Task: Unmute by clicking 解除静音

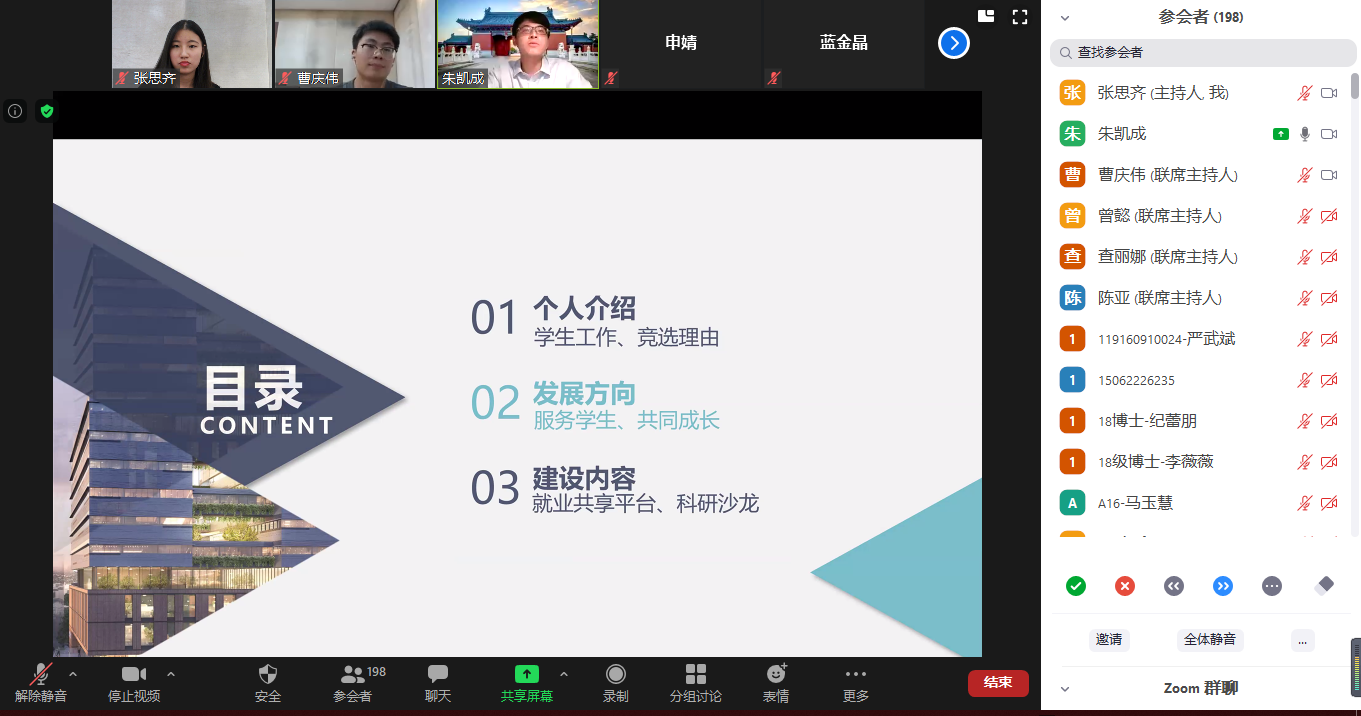Action: click(38, 682)
